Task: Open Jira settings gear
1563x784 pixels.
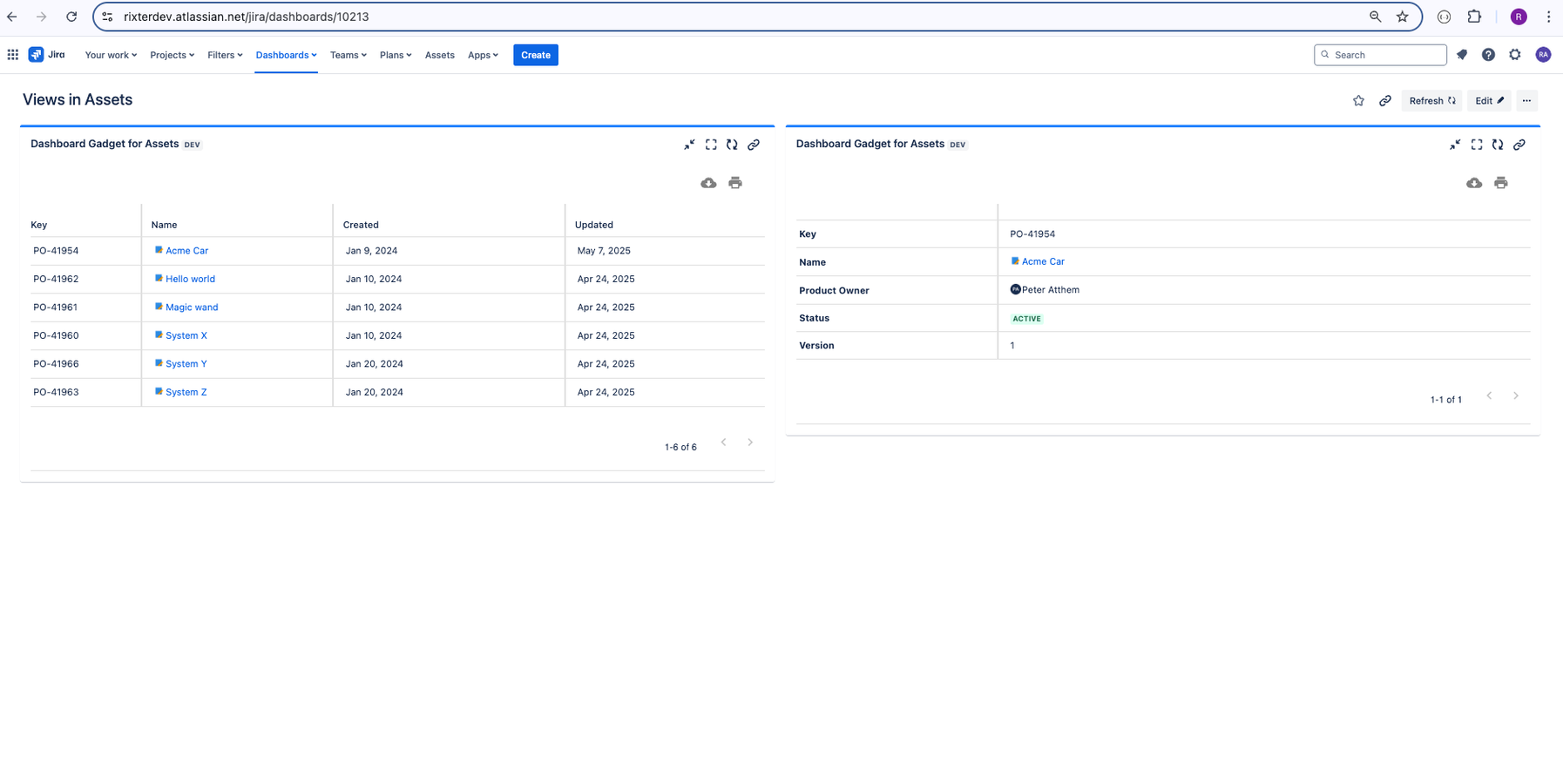Action: (1515, 55)
